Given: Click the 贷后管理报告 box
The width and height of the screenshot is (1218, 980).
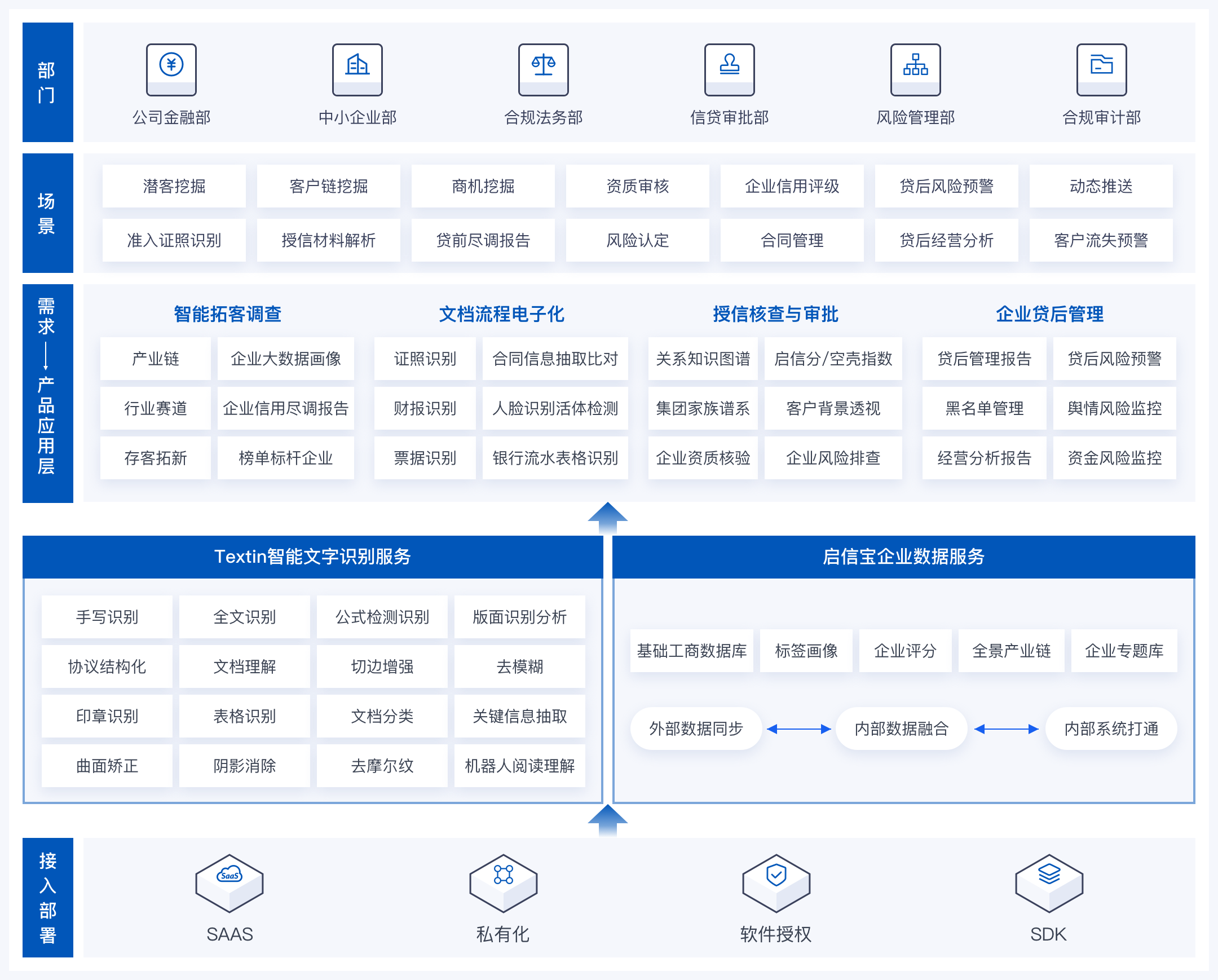Looking at the screenshot, I should 984,359.
